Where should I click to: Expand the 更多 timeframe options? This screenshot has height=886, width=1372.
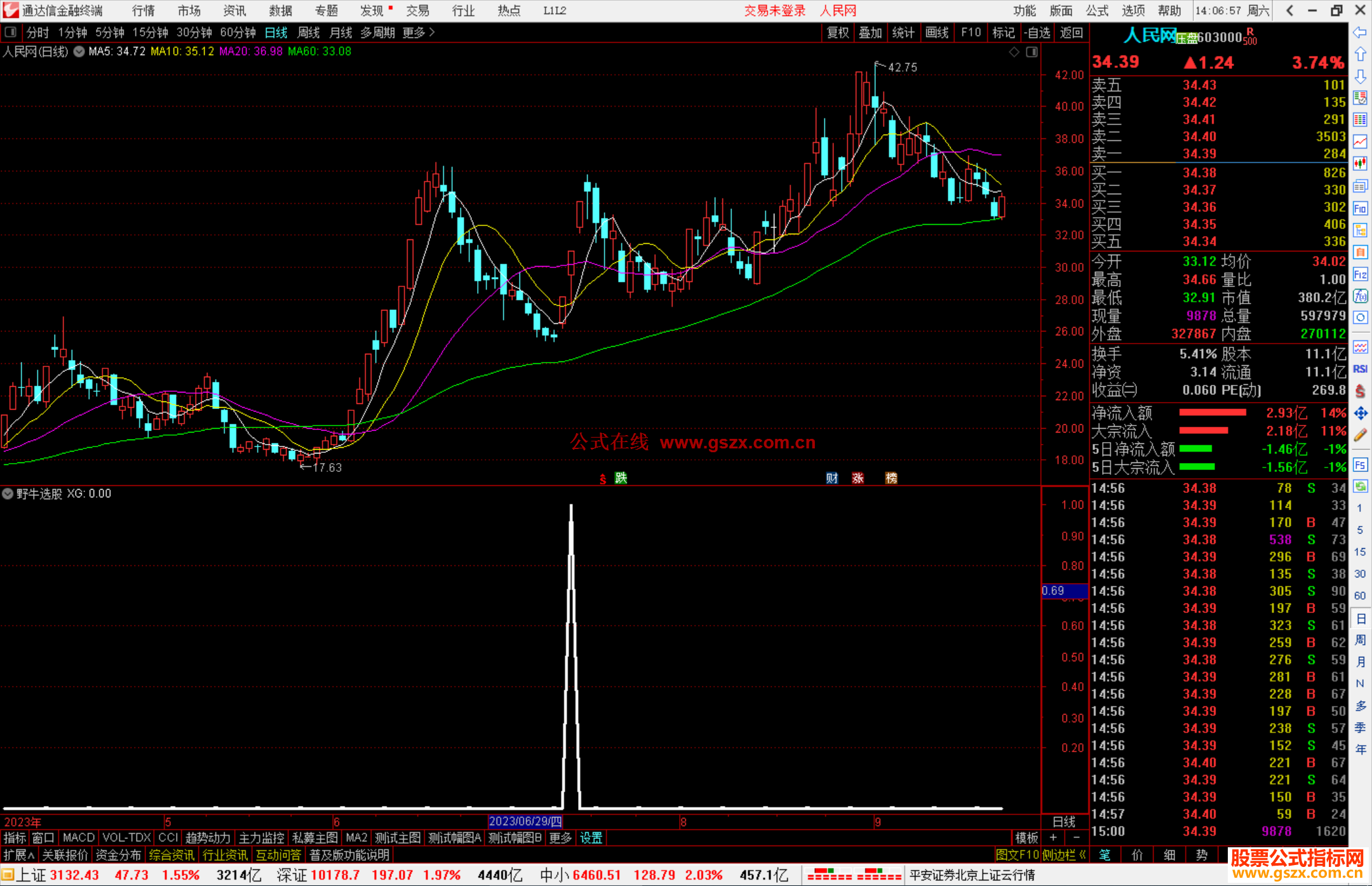[x=418, y=32]
